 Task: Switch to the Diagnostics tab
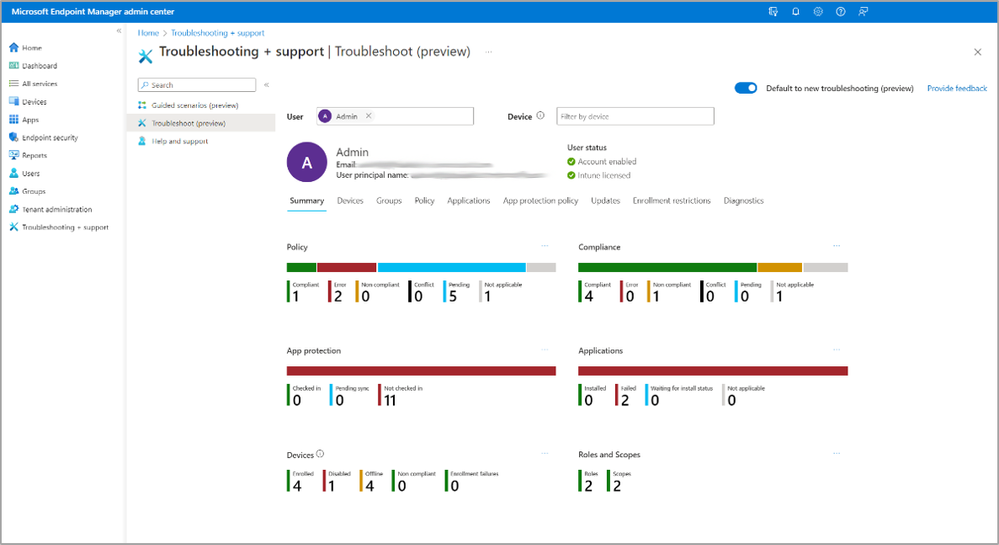[x=743, y=201]
